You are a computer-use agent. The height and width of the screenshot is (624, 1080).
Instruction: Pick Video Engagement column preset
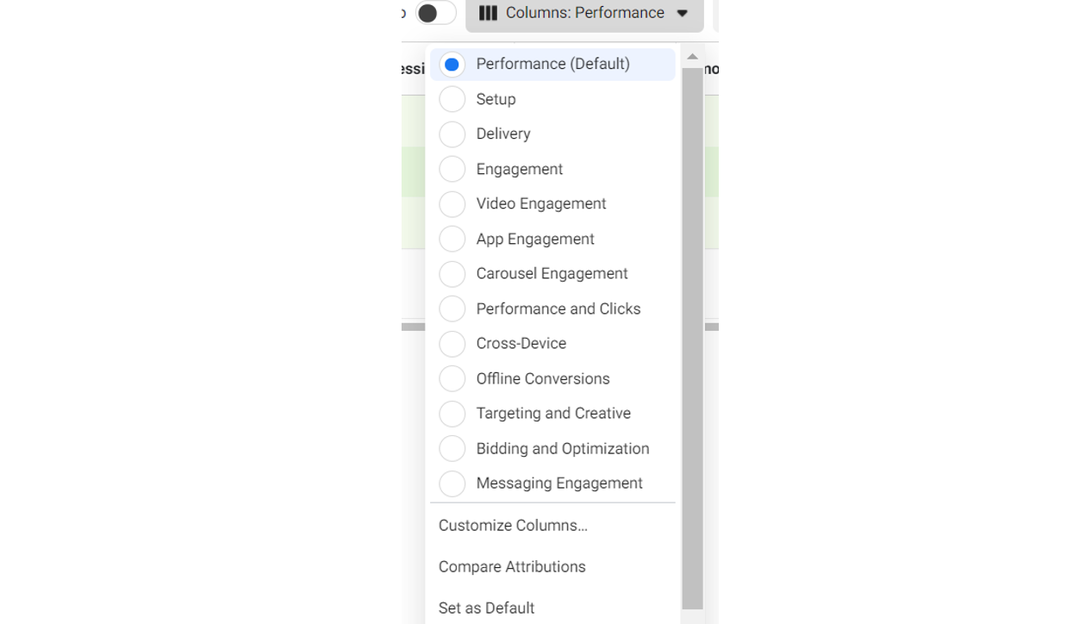tap(452, 204)
